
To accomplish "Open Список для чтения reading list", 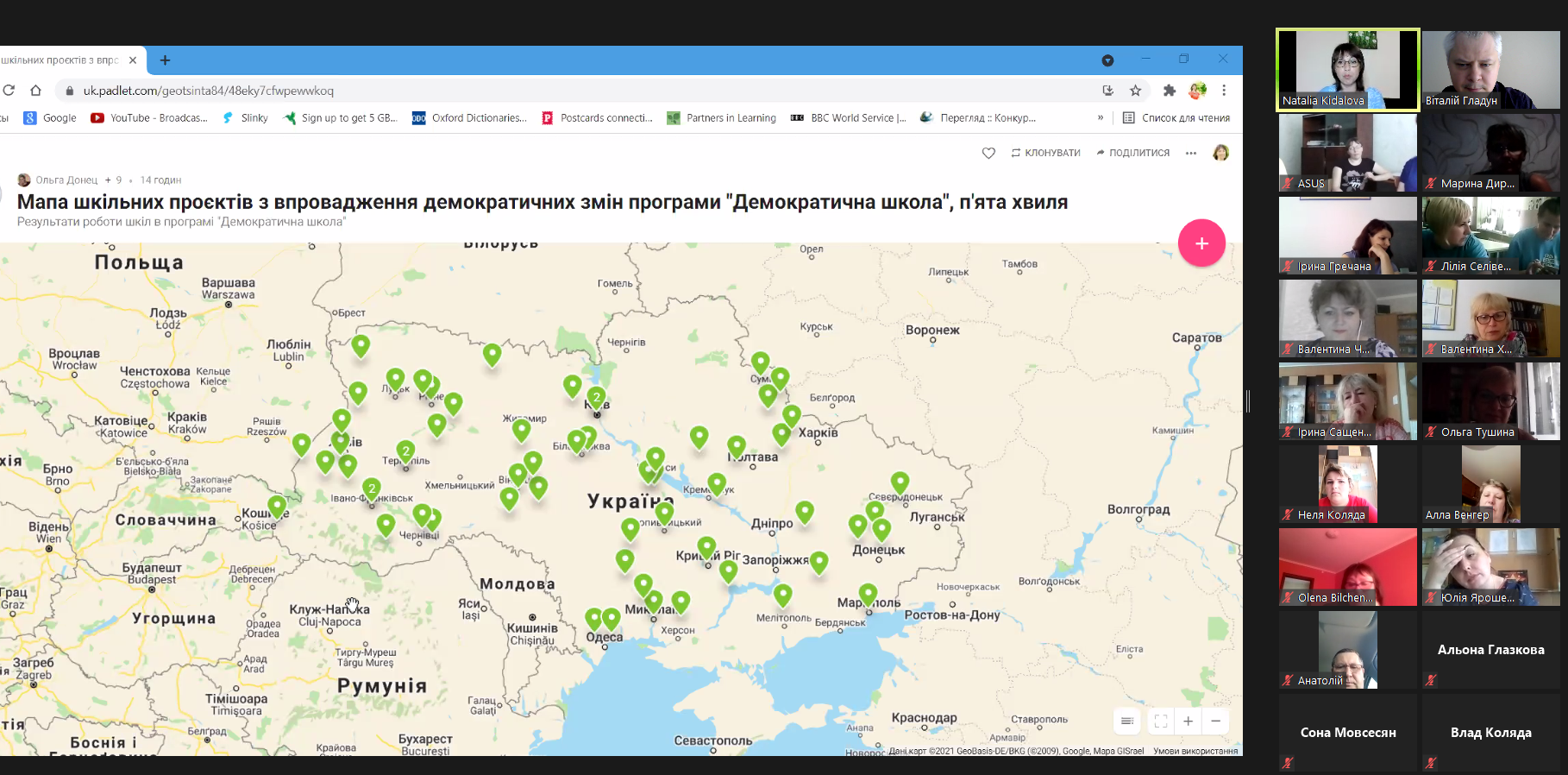I will pos(1176,118).
